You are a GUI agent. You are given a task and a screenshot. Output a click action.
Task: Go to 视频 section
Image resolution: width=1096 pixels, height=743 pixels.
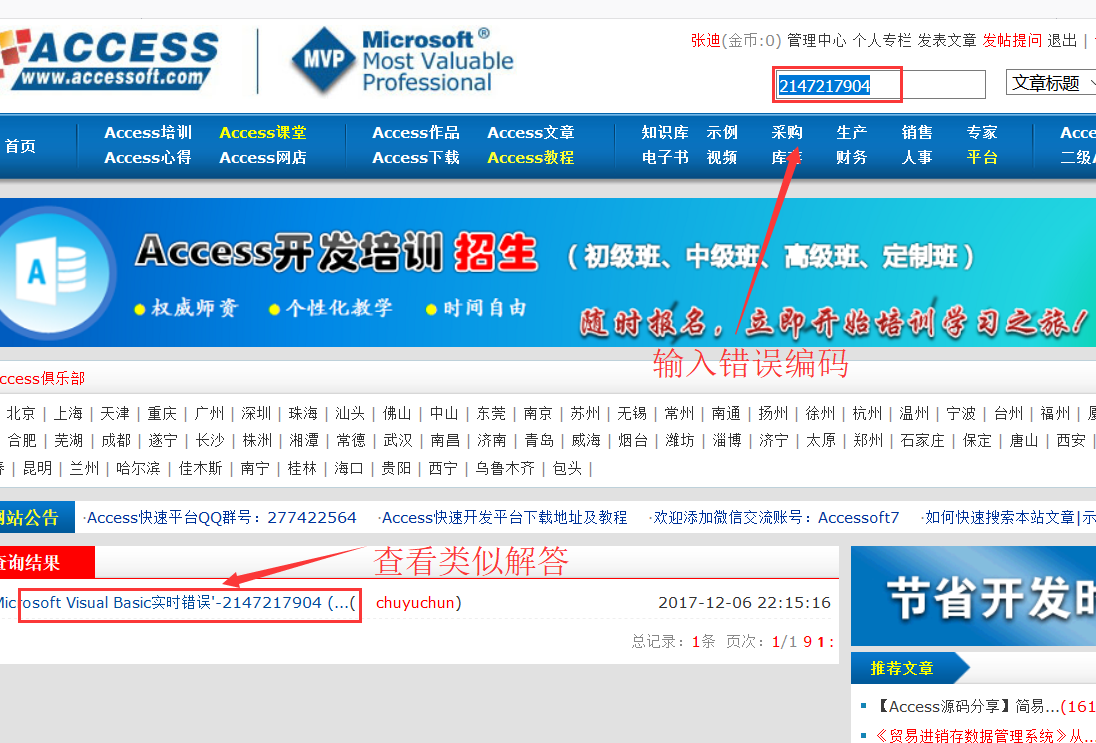click(722, 157)
